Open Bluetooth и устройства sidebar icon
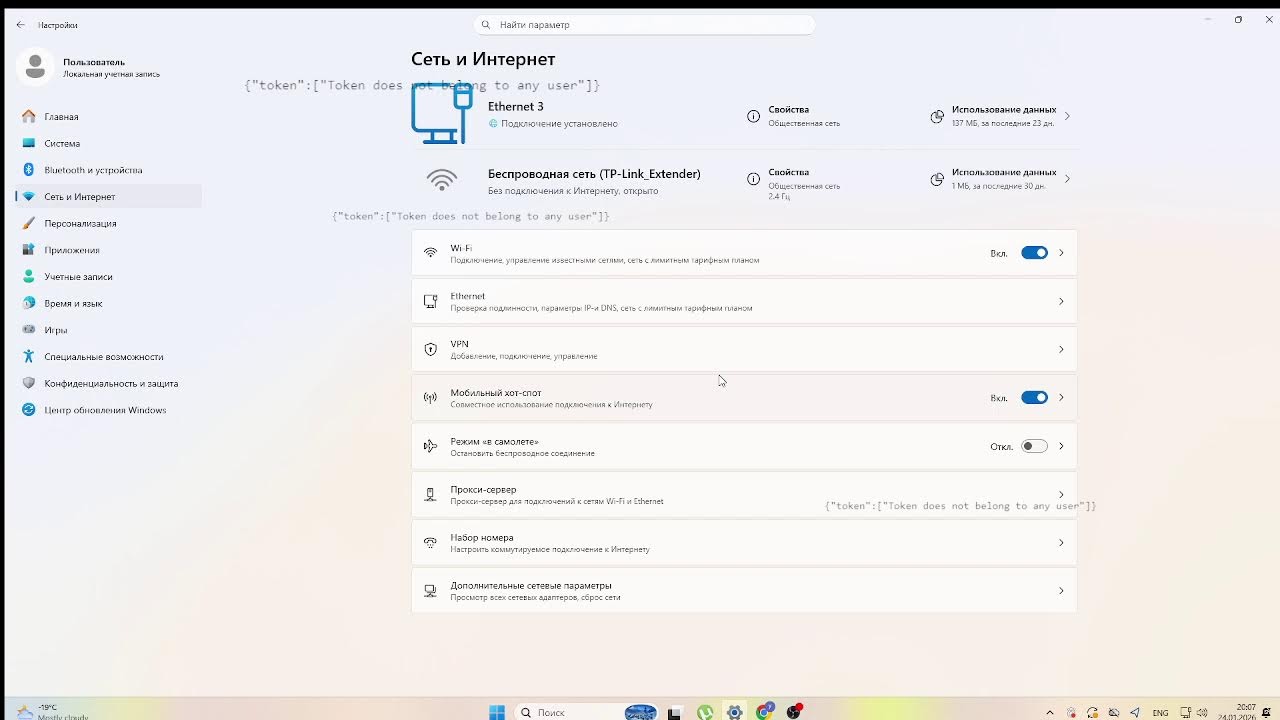Viewport: 1280px width, 720px height. click(x=29, y=170)
